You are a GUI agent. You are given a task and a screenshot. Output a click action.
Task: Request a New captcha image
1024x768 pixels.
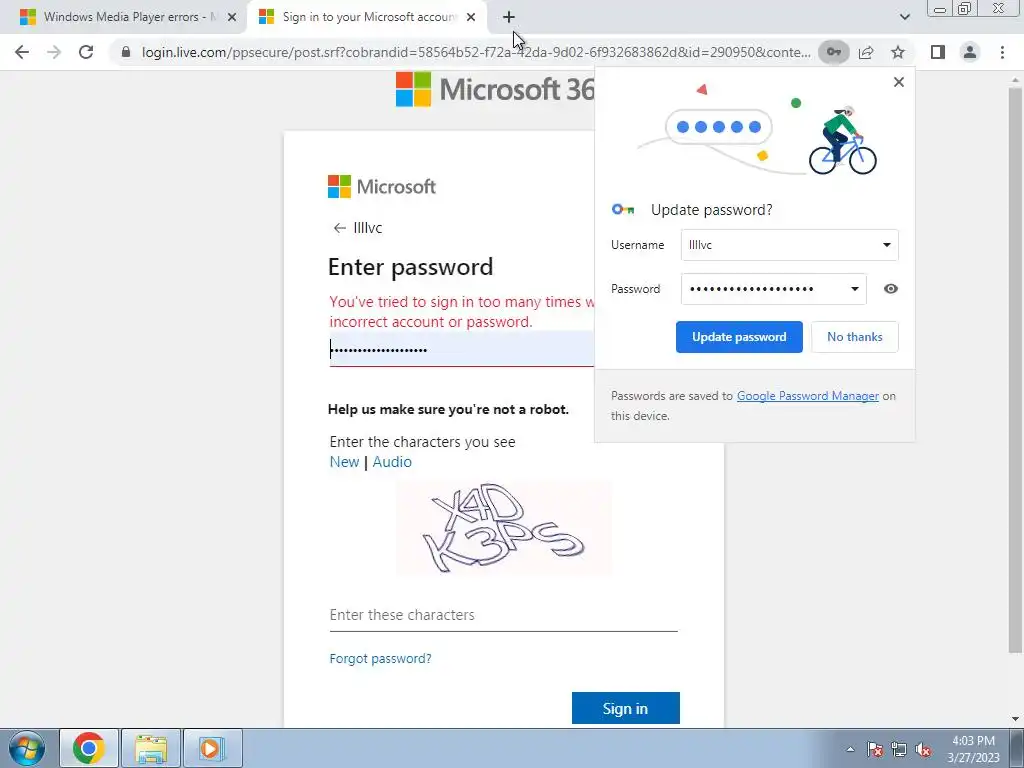(x=344, y=462)
